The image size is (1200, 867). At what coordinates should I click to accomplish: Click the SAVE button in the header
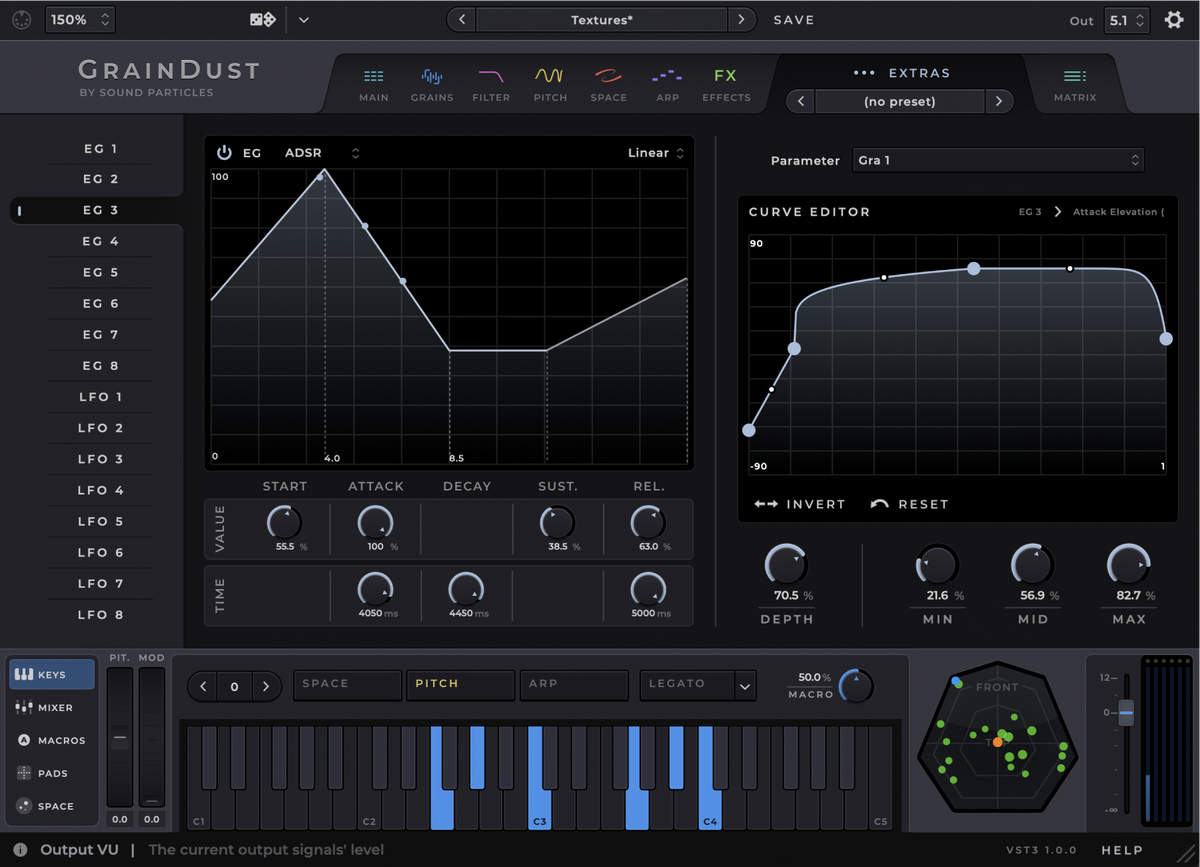pos(793,19)
